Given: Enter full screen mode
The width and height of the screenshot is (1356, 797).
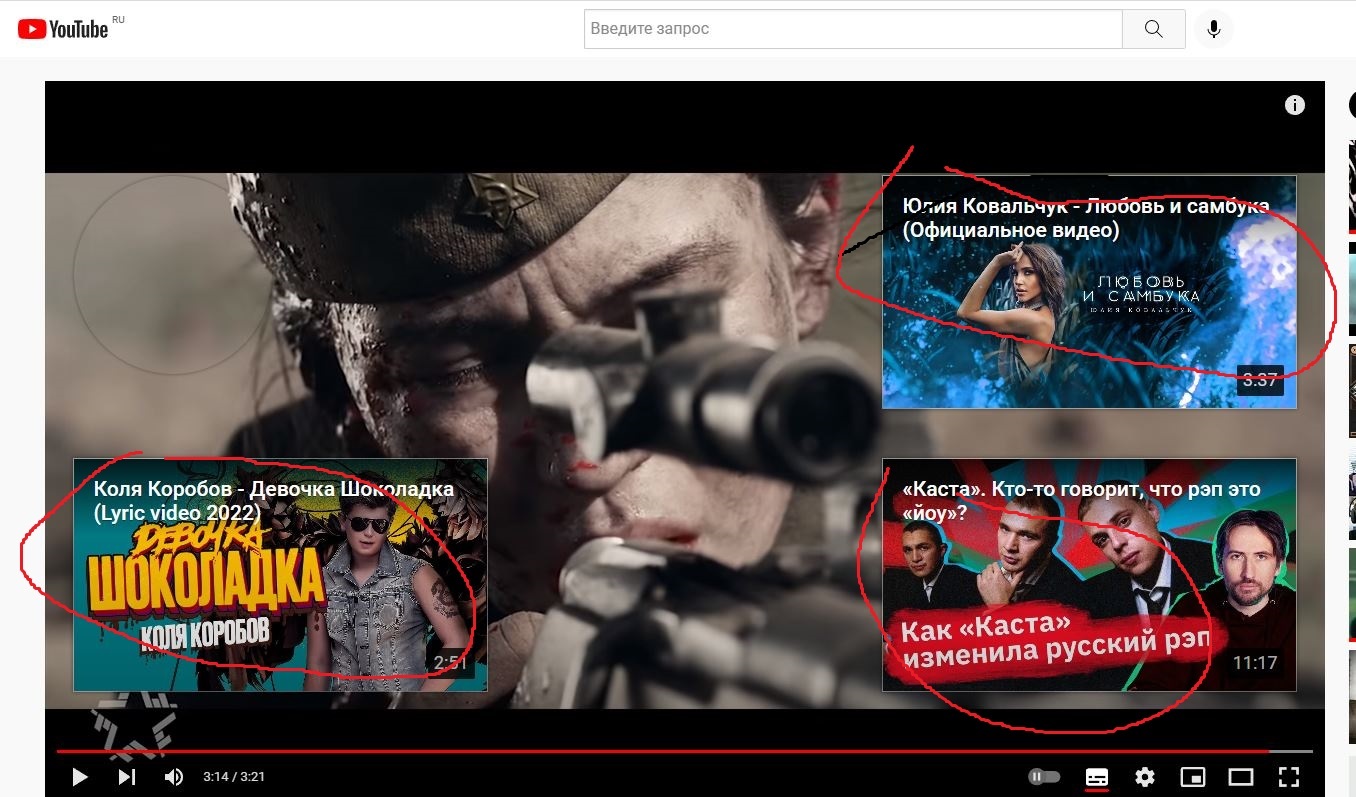Looking at the screenshot, I should tap(1289, 777).
